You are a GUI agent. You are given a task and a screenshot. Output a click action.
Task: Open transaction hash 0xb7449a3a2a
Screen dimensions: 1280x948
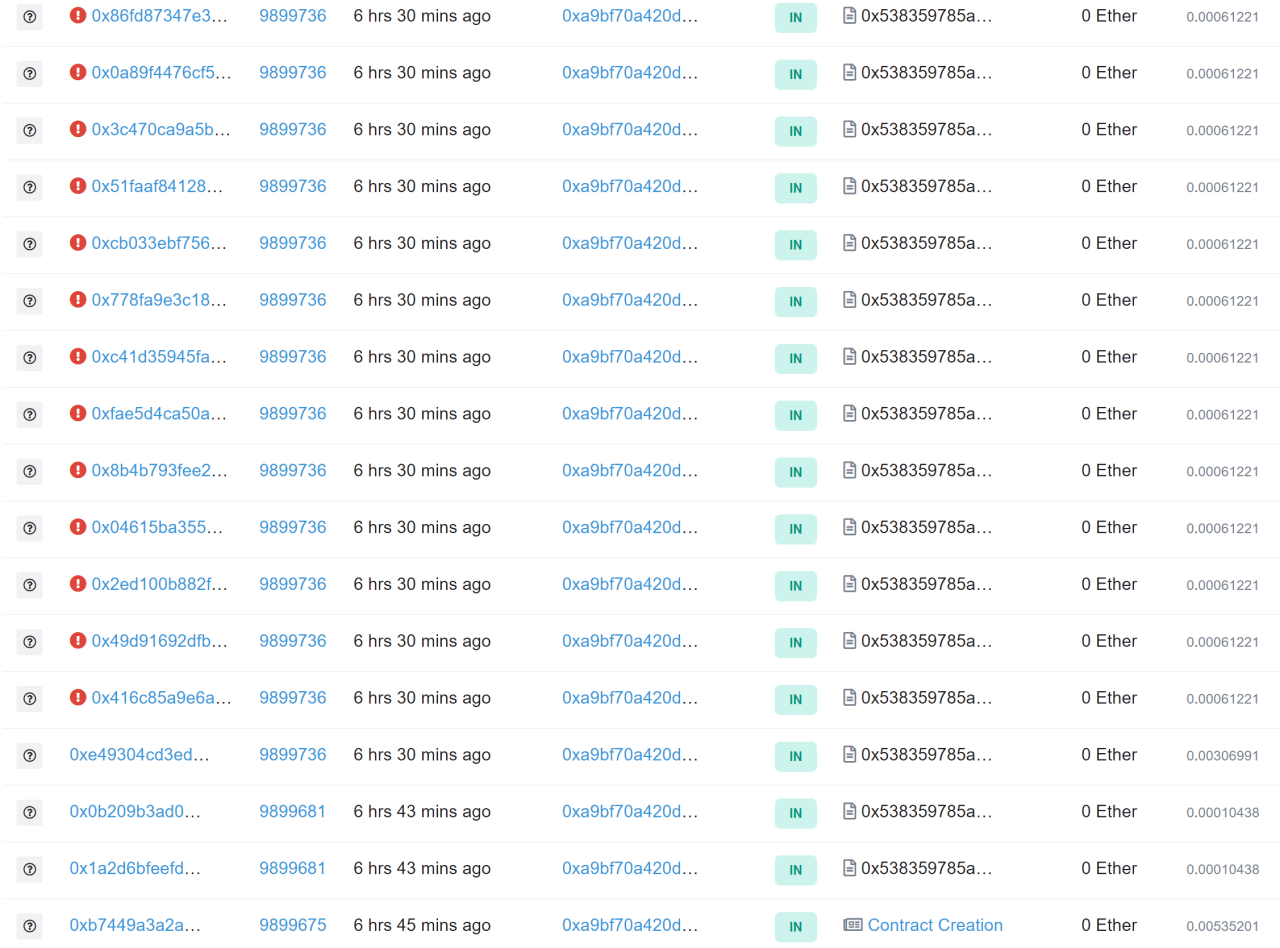(135, 925)
